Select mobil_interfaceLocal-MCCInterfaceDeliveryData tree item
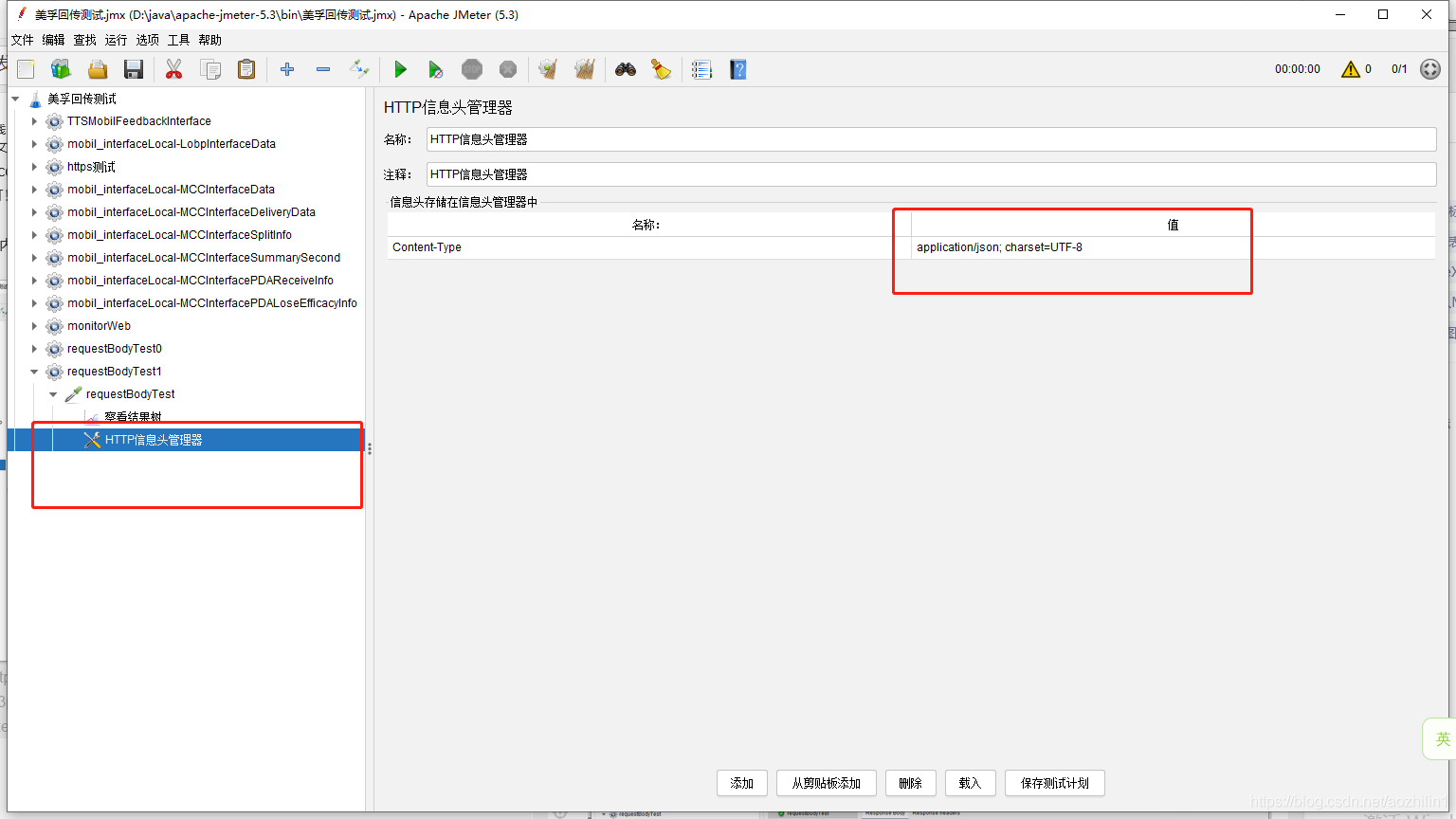The width and height of the screenshot is (1456, 819). click(x=191, y=212)
